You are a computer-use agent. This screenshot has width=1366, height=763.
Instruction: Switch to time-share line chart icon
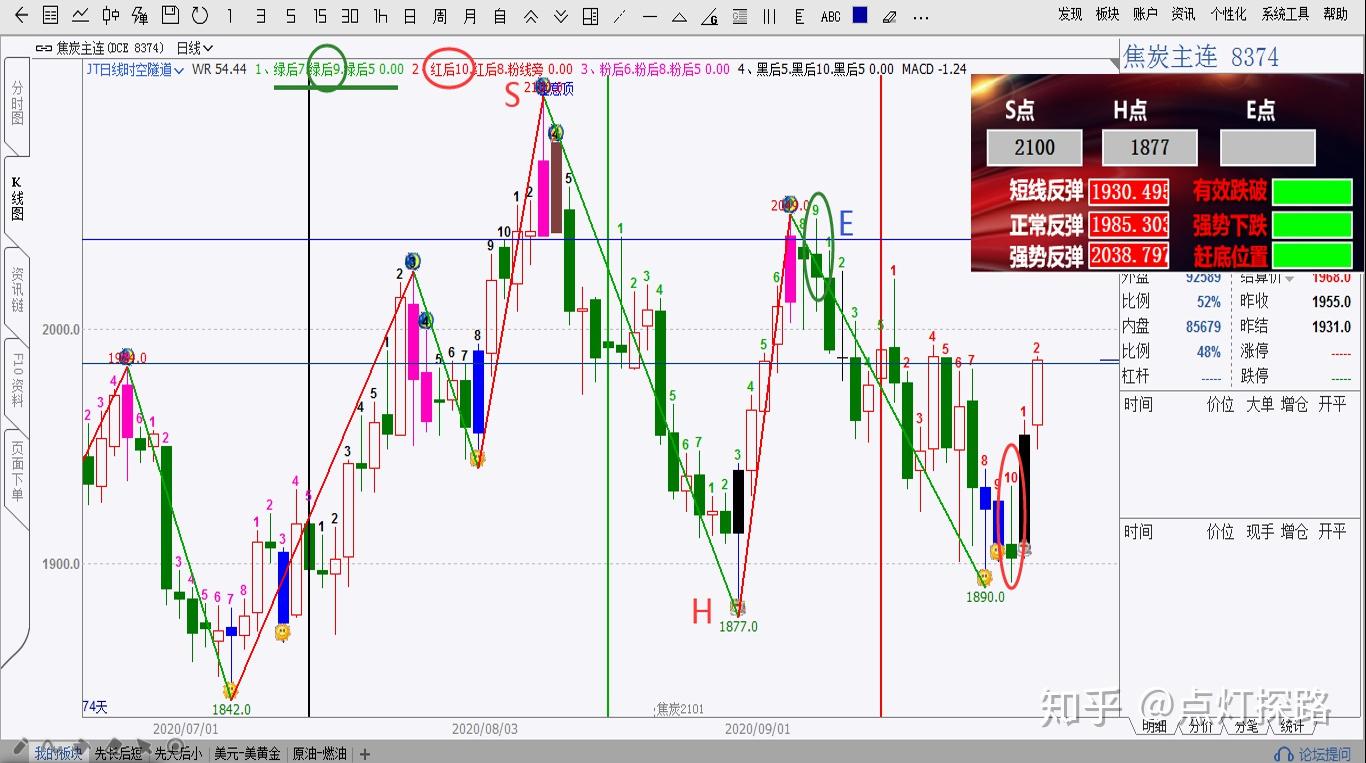pyautogui.click(x=80, y=15)
